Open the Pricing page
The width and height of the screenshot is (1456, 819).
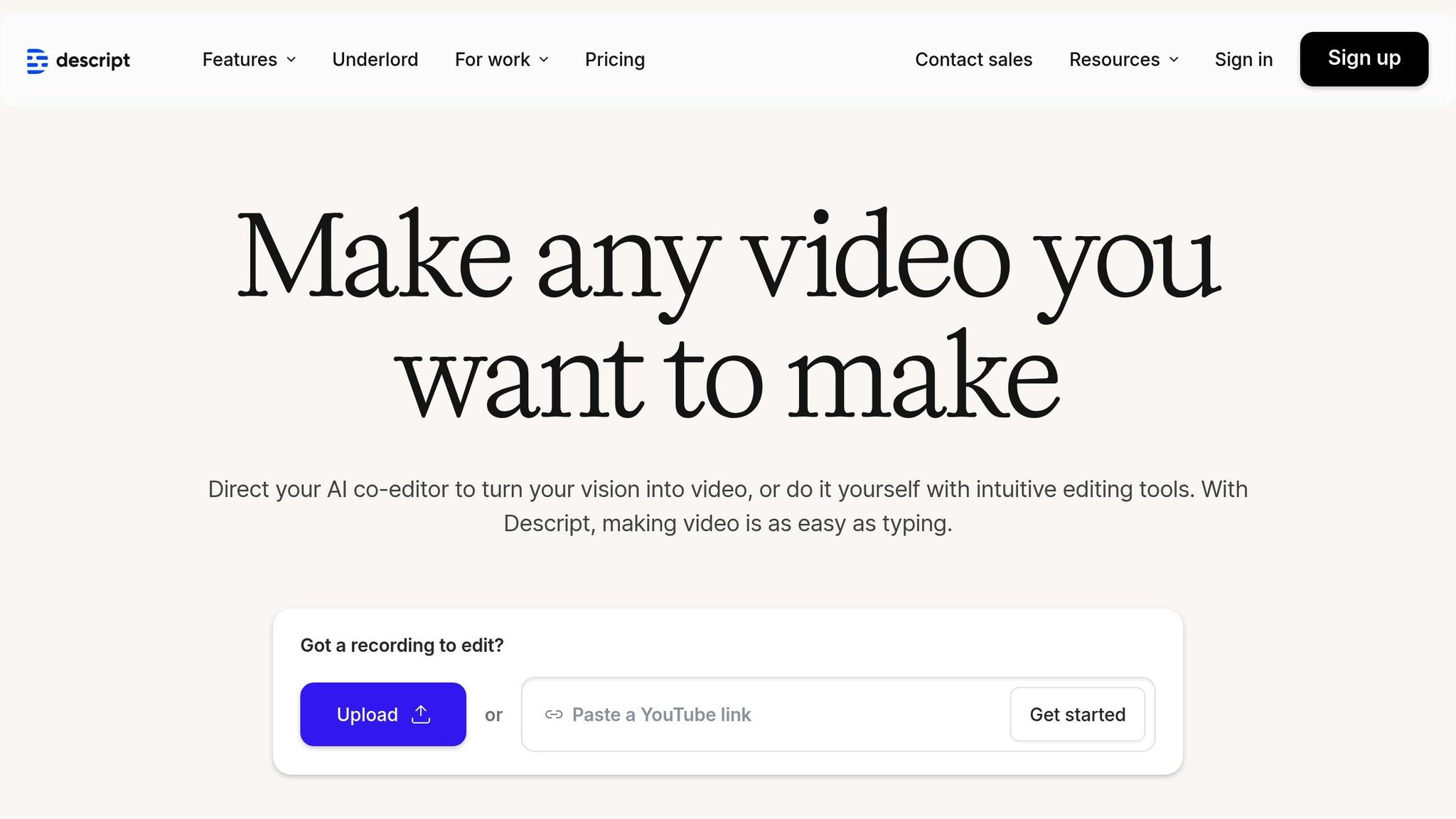tap(614, 60)
